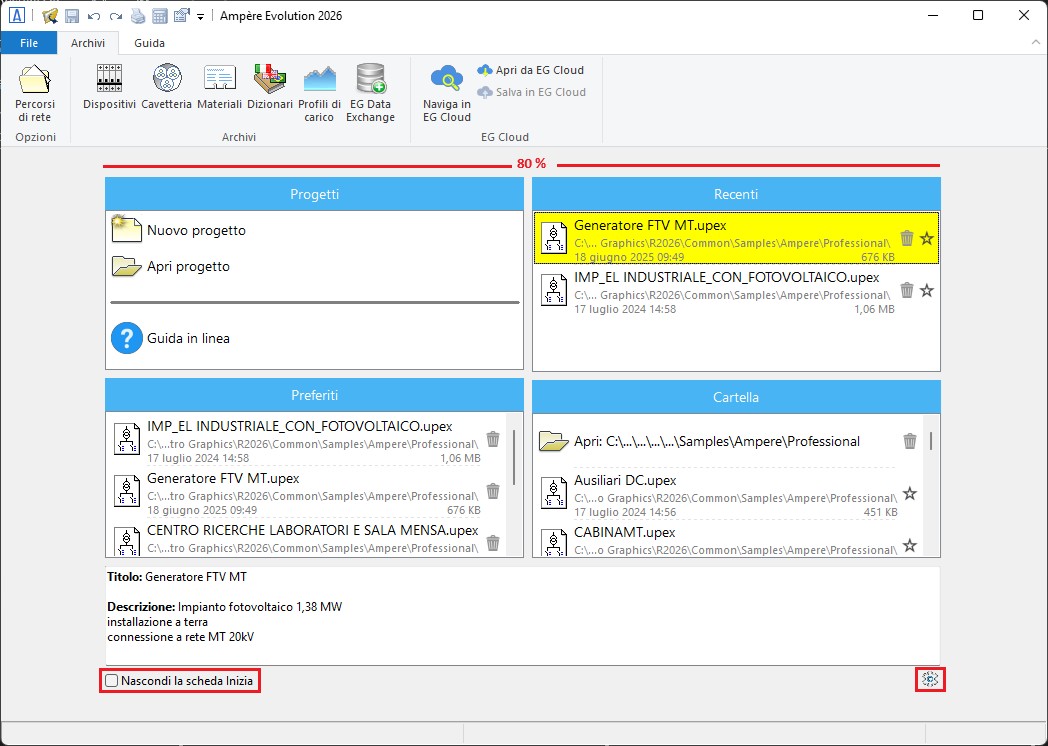Click trash icon beside the Cartella folder path
This screenshot has height=746, width=1048.
coord(910,441)
